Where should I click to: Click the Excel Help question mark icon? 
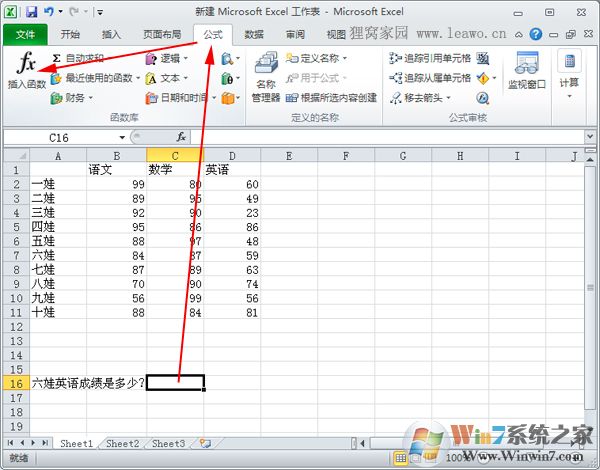tap(536, 34)
